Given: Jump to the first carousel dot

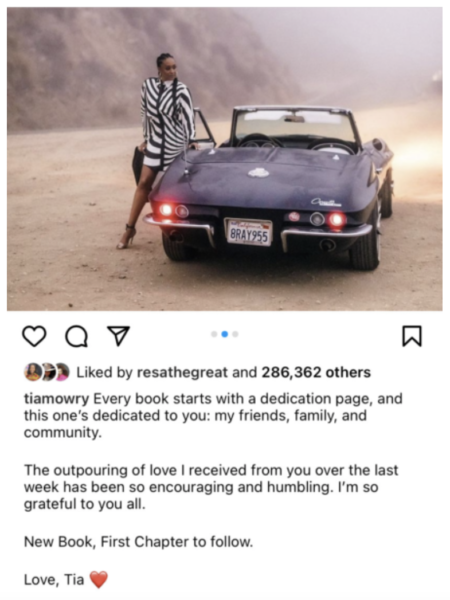Looking at the screenshot, I should (214, 334).
